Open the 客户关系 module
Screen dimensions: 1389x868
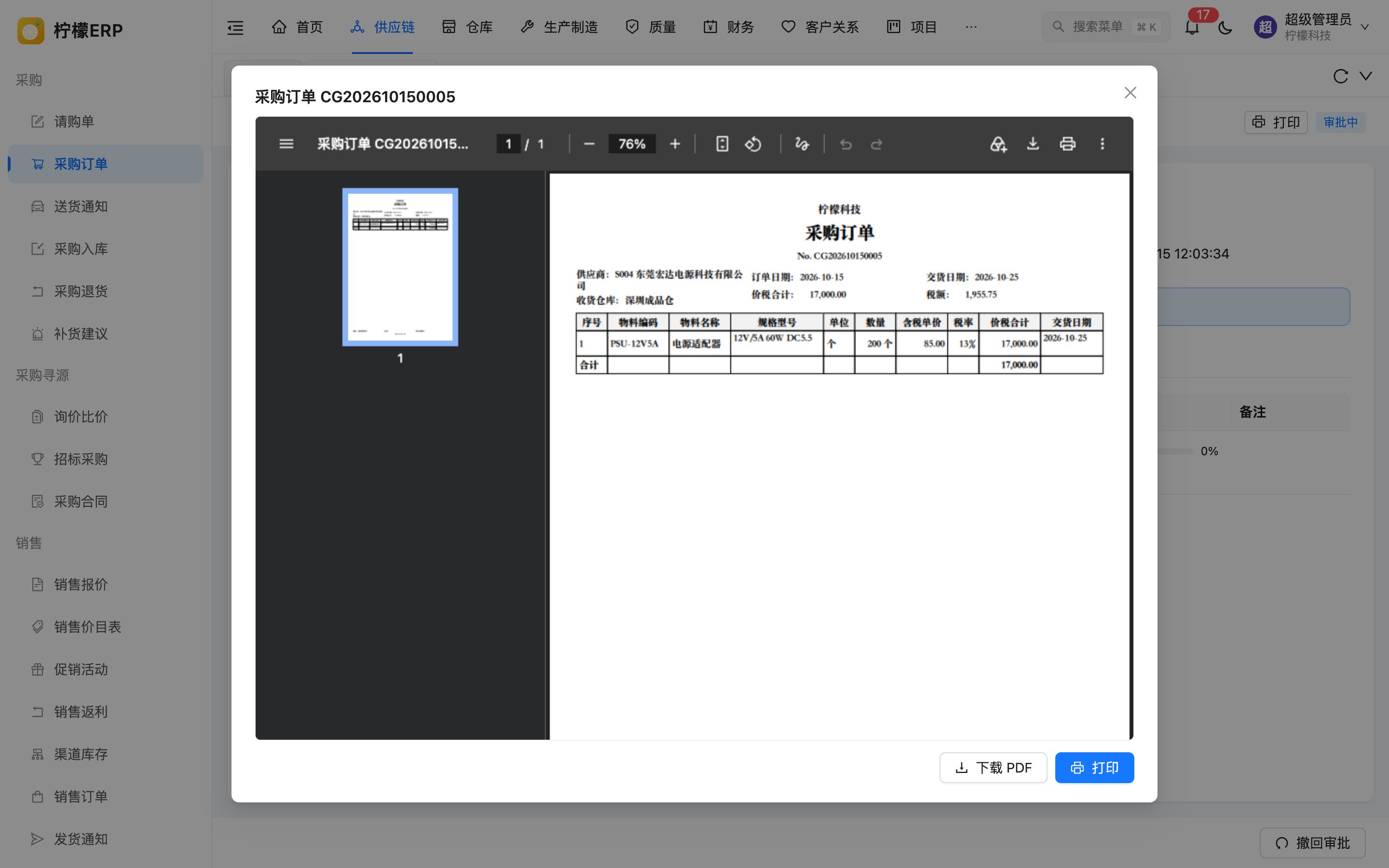819,27
